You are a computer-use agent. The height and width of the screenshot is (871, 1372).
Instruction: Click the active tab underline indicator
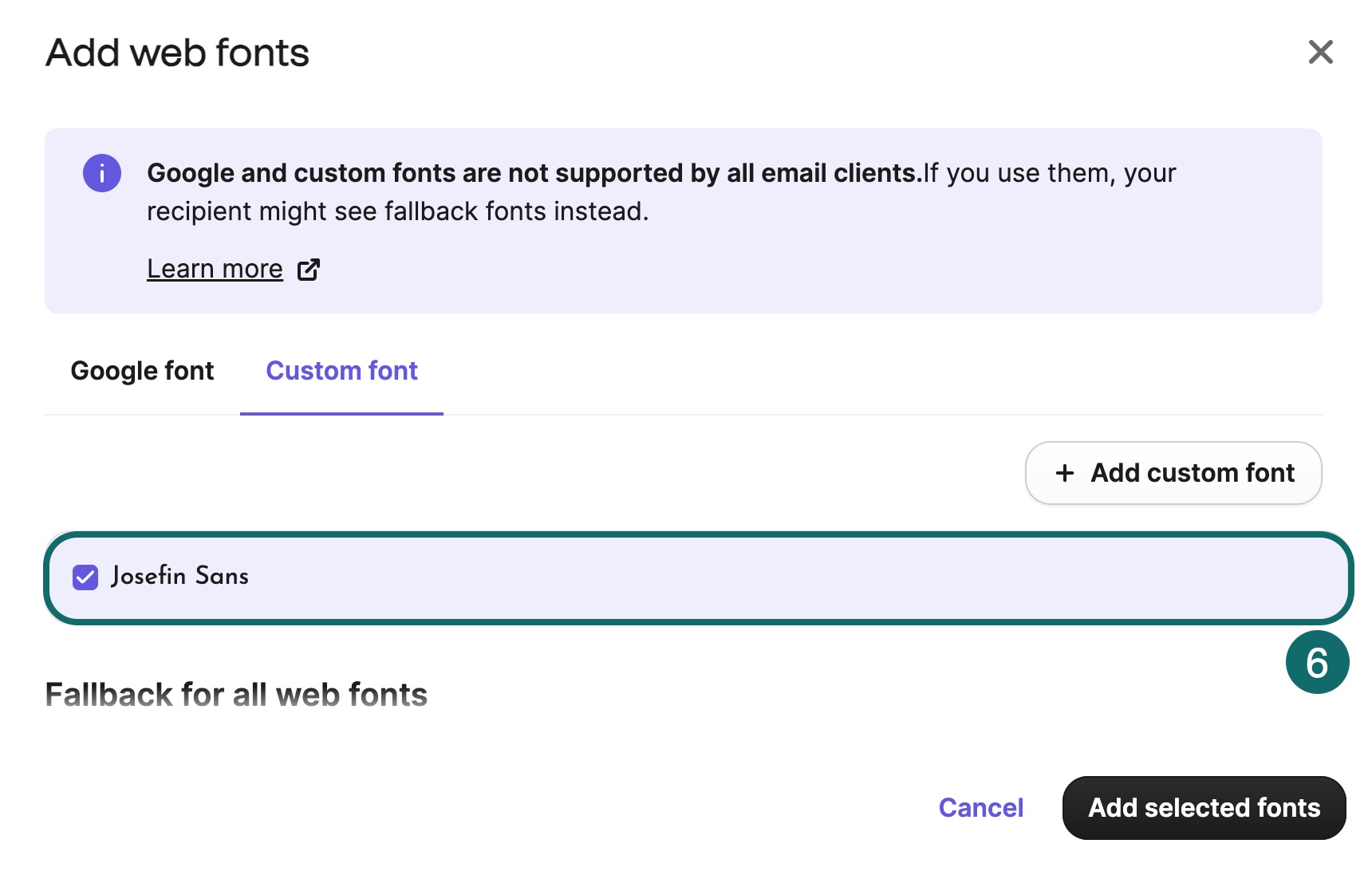click(341, 412)
